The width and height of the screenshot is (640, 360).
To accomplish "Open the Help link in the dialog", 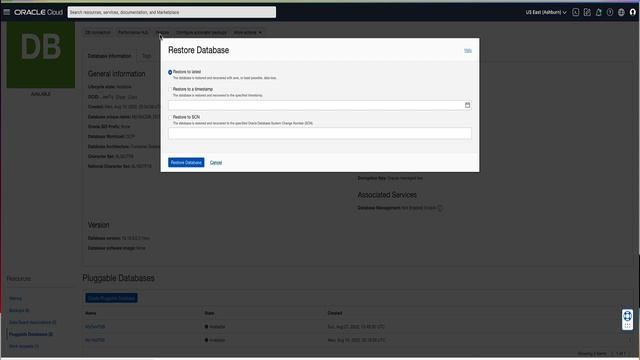I will 468,51.
